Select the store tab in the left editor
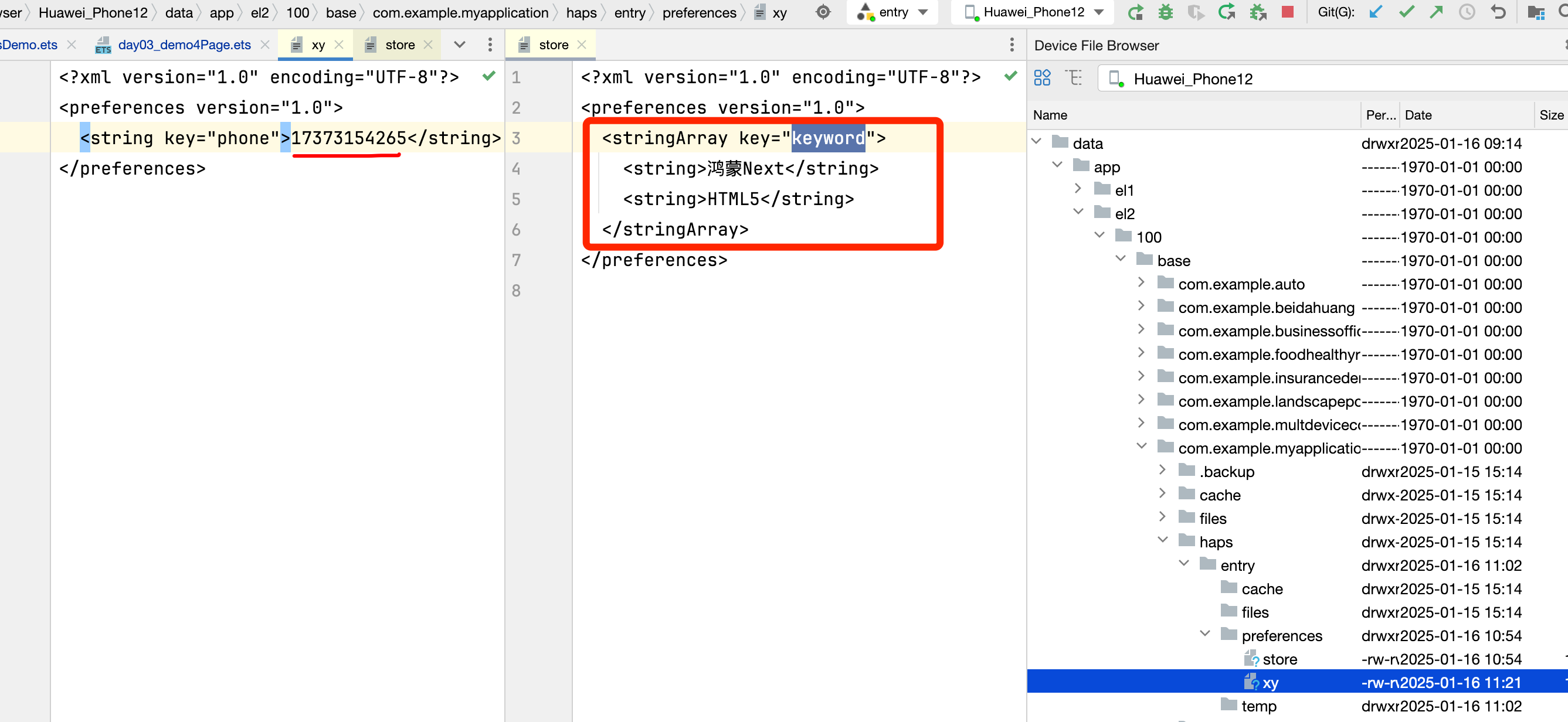Image resolution: width=1568 pixels, height=722 pixels. click(x=399, y=45)
